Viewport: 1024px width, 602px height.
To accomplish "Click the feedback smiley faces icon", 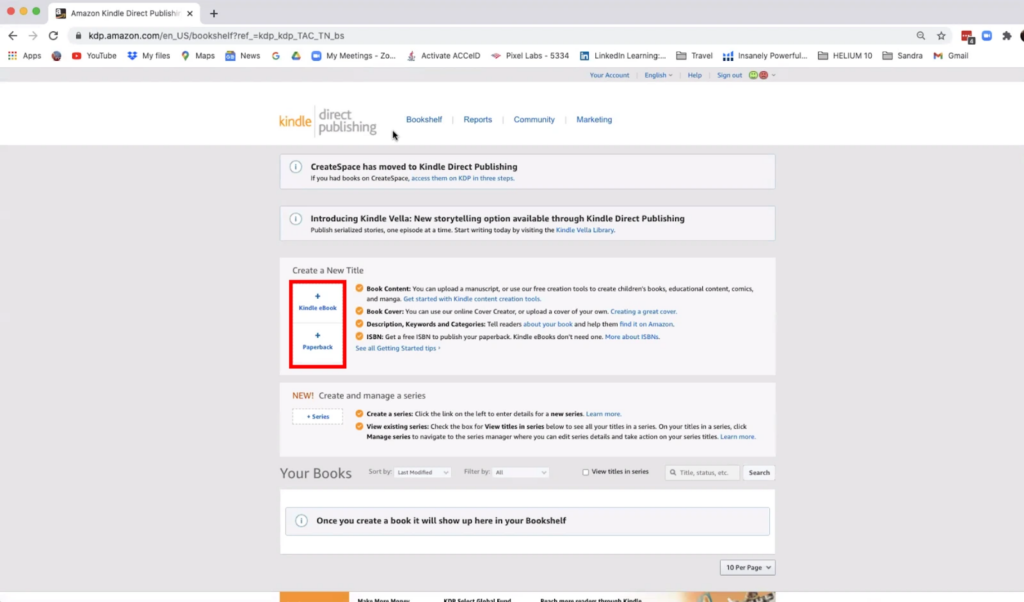I will pos(758,75).
